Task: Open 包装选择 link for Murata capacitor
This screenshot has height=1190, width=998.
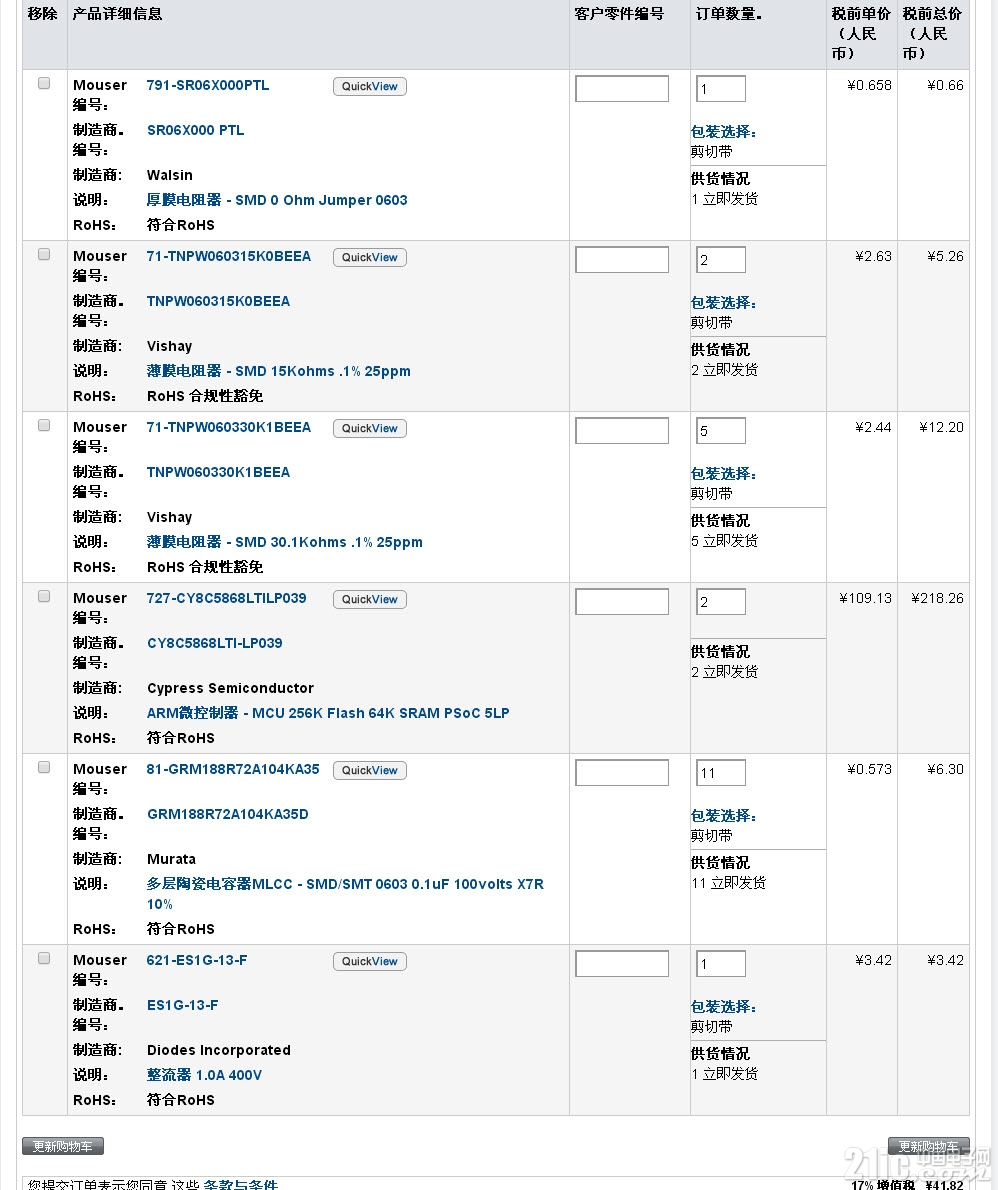Action: coord(723,816)
